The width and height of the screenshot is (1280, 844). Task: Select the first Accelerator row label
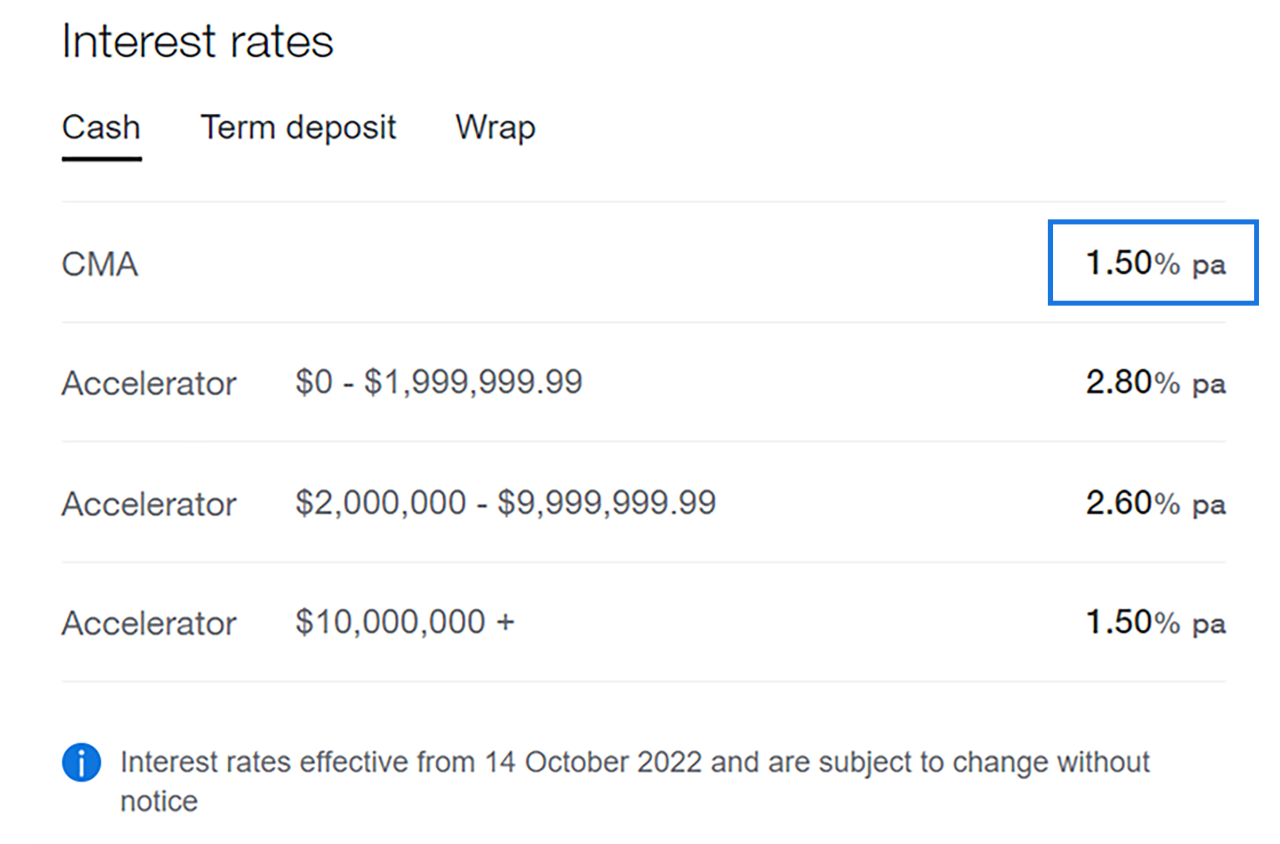(x=149, y=384)
